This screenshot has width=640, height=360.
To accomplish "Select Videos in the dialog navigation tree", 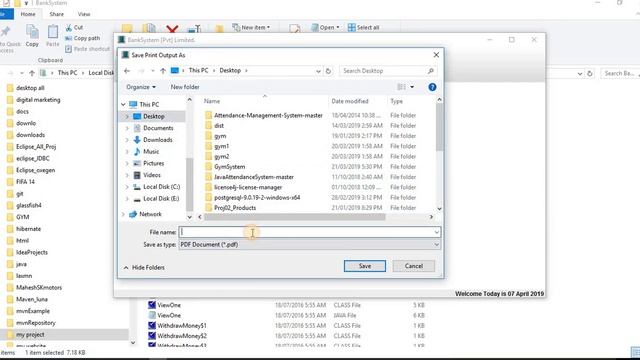I will point(152,175).
